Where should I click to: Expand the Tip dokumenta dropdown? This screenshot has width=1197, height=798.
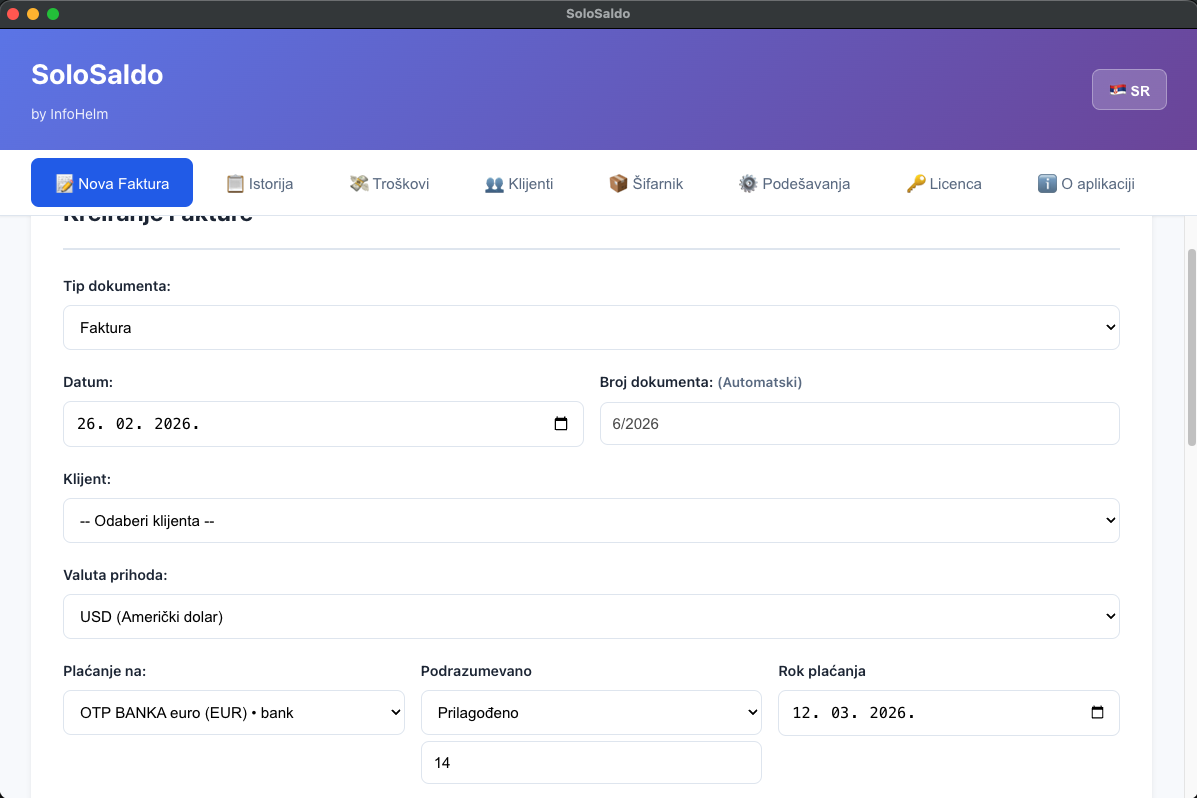click(591, 328)
